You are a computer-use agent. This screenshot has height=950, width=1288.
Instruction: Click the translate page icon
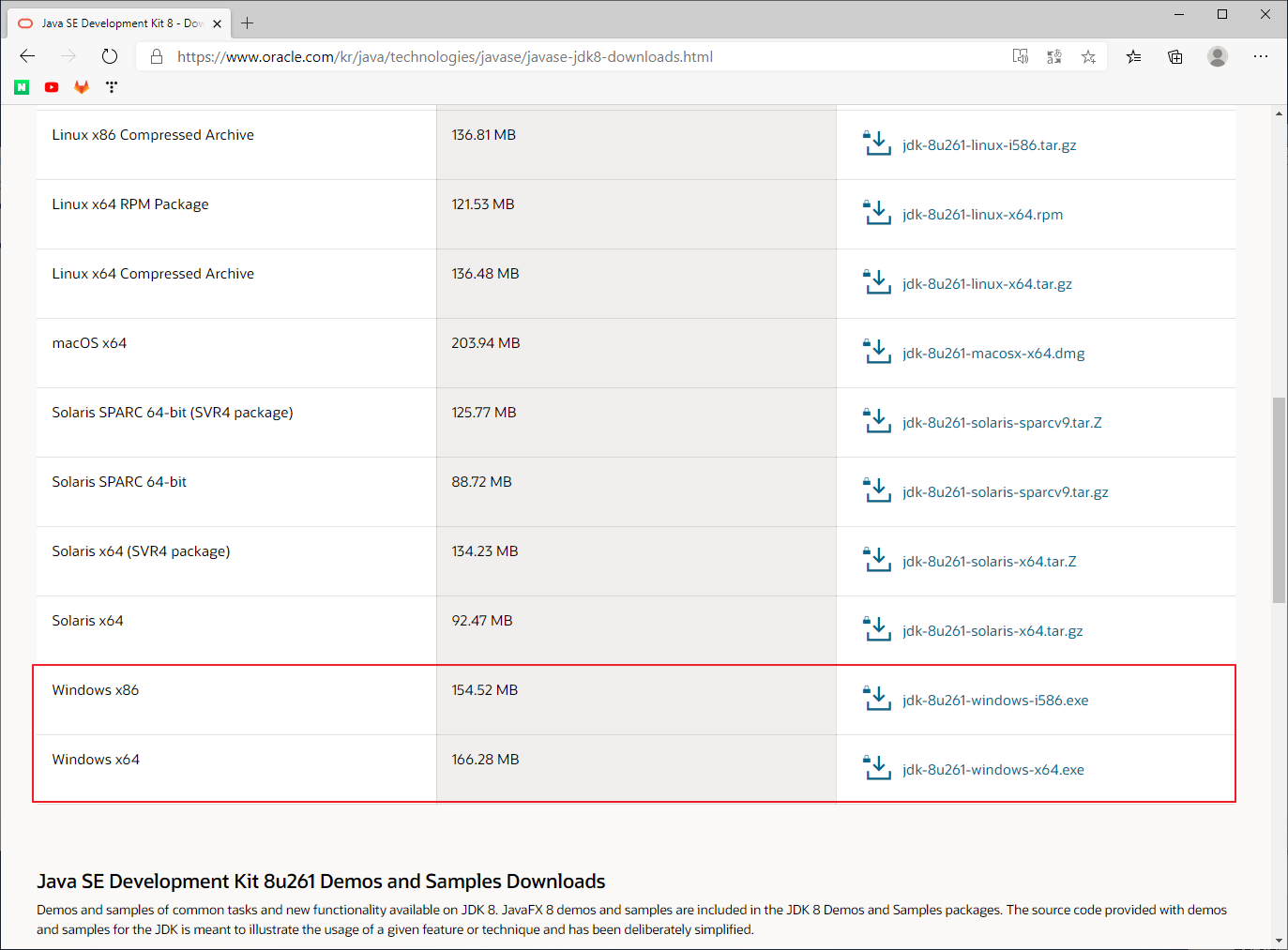[1054, 56]
